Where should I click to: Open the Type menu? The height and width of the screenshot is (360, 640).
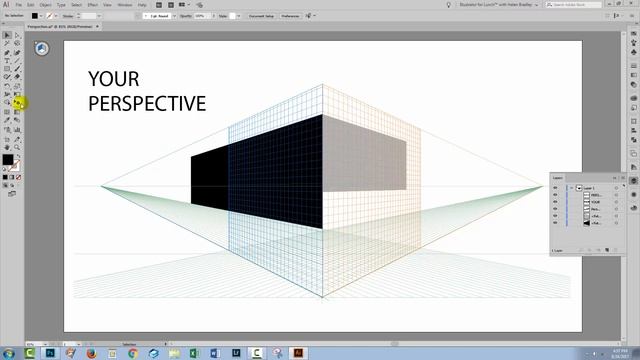[61, 5]
